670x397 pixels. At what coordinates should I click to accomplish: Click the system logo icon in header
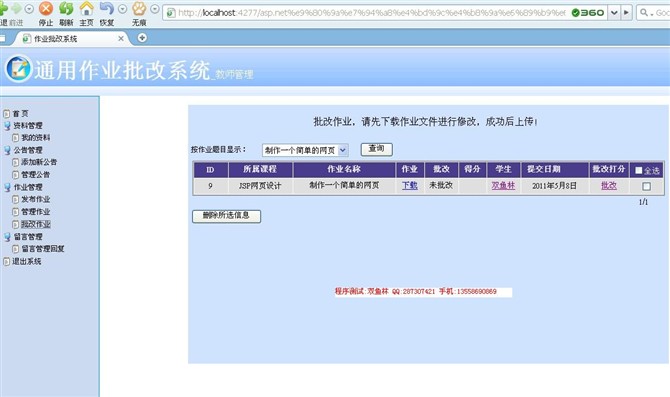pos(18,68)
